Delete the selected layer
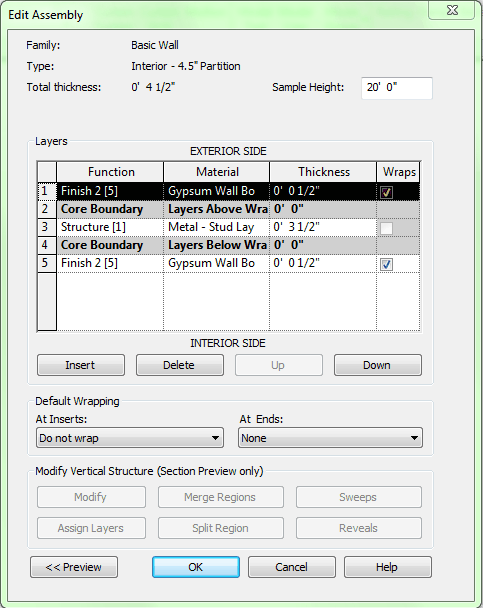Viewport: 483px width, 608px height. tap(180, 365)
